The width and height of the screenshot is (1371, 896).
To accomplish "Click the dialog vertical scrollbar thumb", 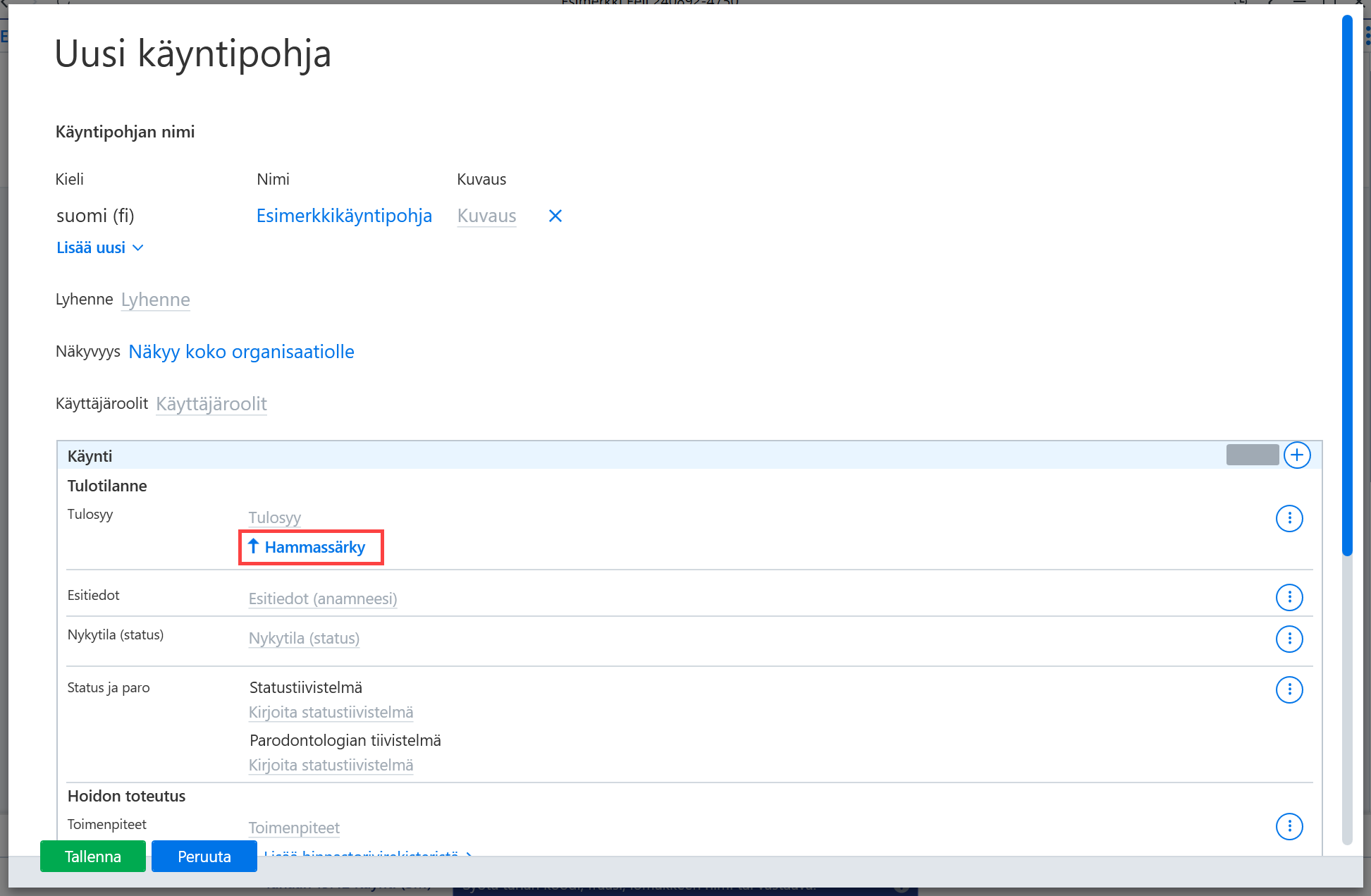I will pyautogui.click(x=1347, y=286).
